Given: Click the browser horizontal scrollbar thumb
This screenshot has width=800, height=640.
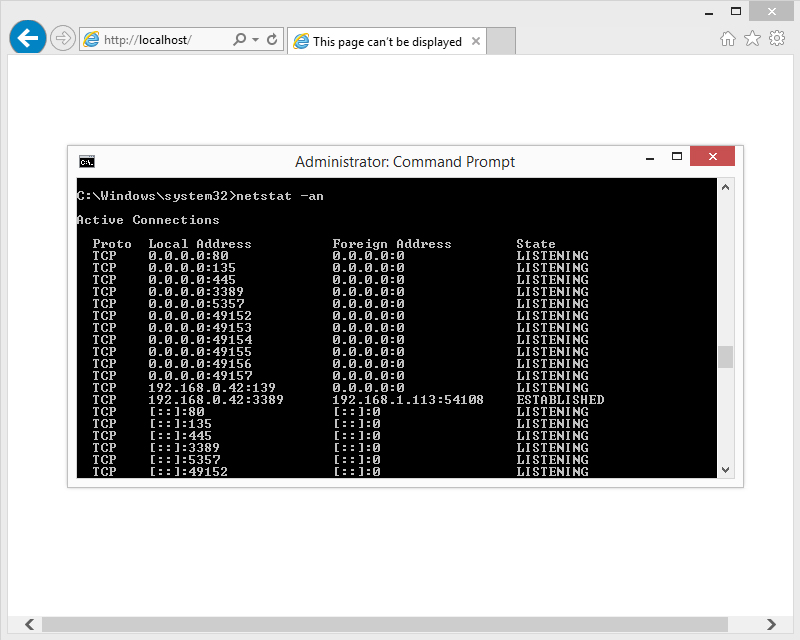Looking at the screenshot, I should coord(385,624).
